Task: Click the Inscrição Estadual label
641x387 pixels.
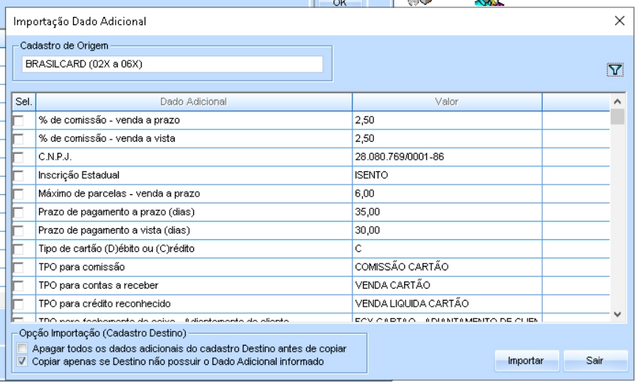Action: click(79, 175)
